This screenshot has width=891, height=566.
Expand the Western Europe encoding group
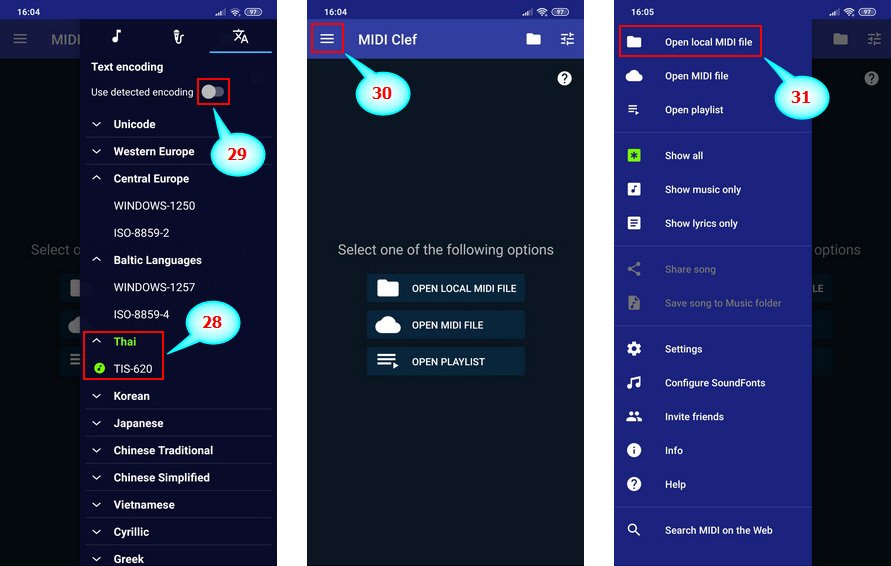pyautogui.click(x=178, y=151)
